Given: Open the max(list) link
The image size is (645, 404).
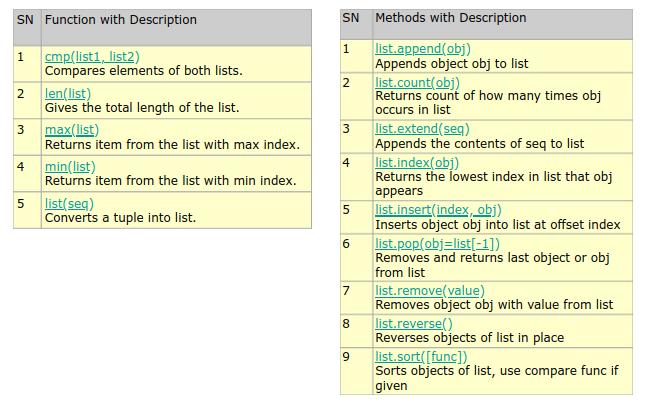Looking at the screenshot, I should (x=72, y=130).
